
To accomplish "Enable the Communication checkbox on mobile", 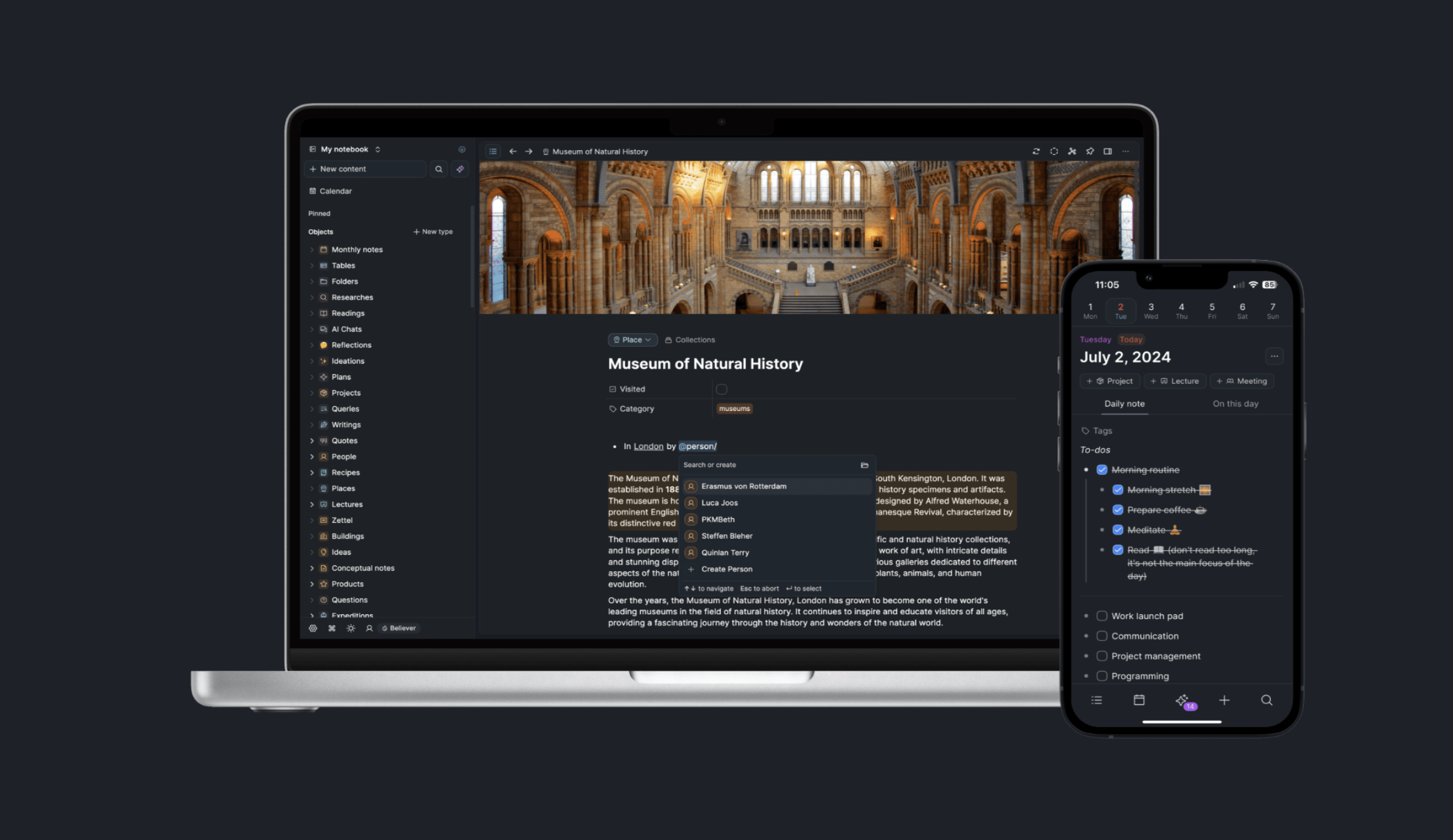I will click(1102, 636).
